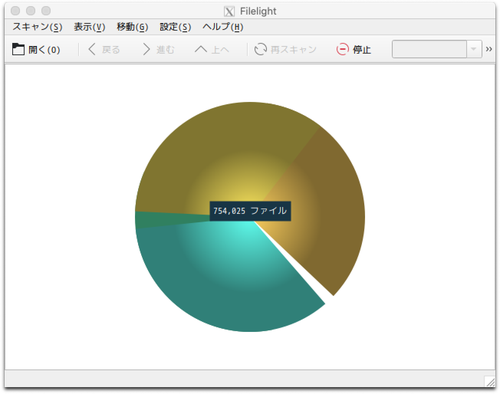The height and width of the screenshot is (394, 500).
Task: Open the スキャン(S) menu
Action: 37,27
